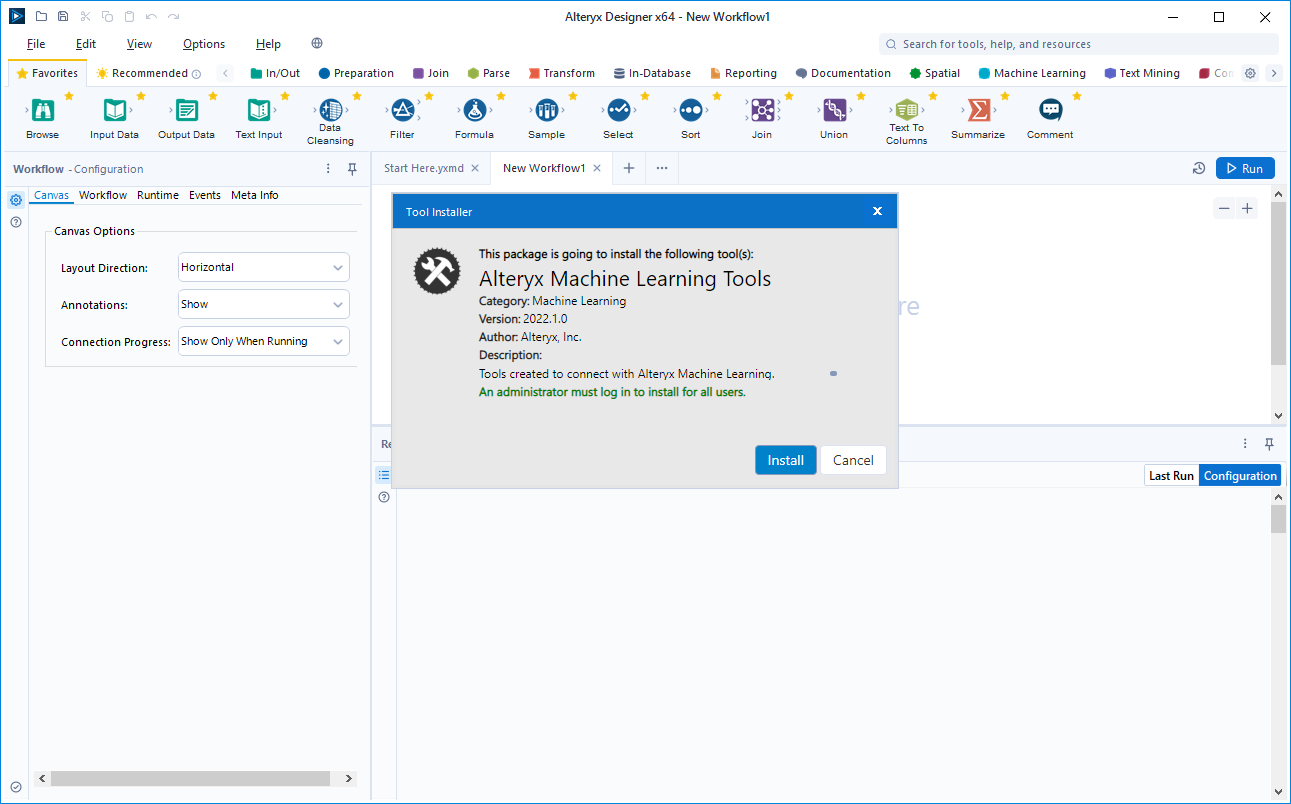1291x804 pixels.
Task: Click the Formula tool icon
Action: [x=475, y=110]
